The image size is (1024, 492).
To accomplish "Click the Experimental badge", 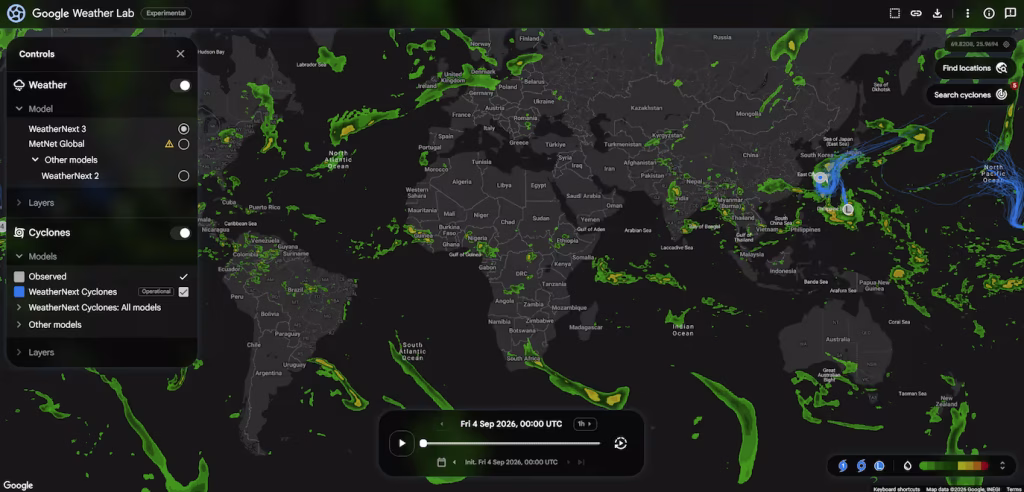I will click(166, 13).
